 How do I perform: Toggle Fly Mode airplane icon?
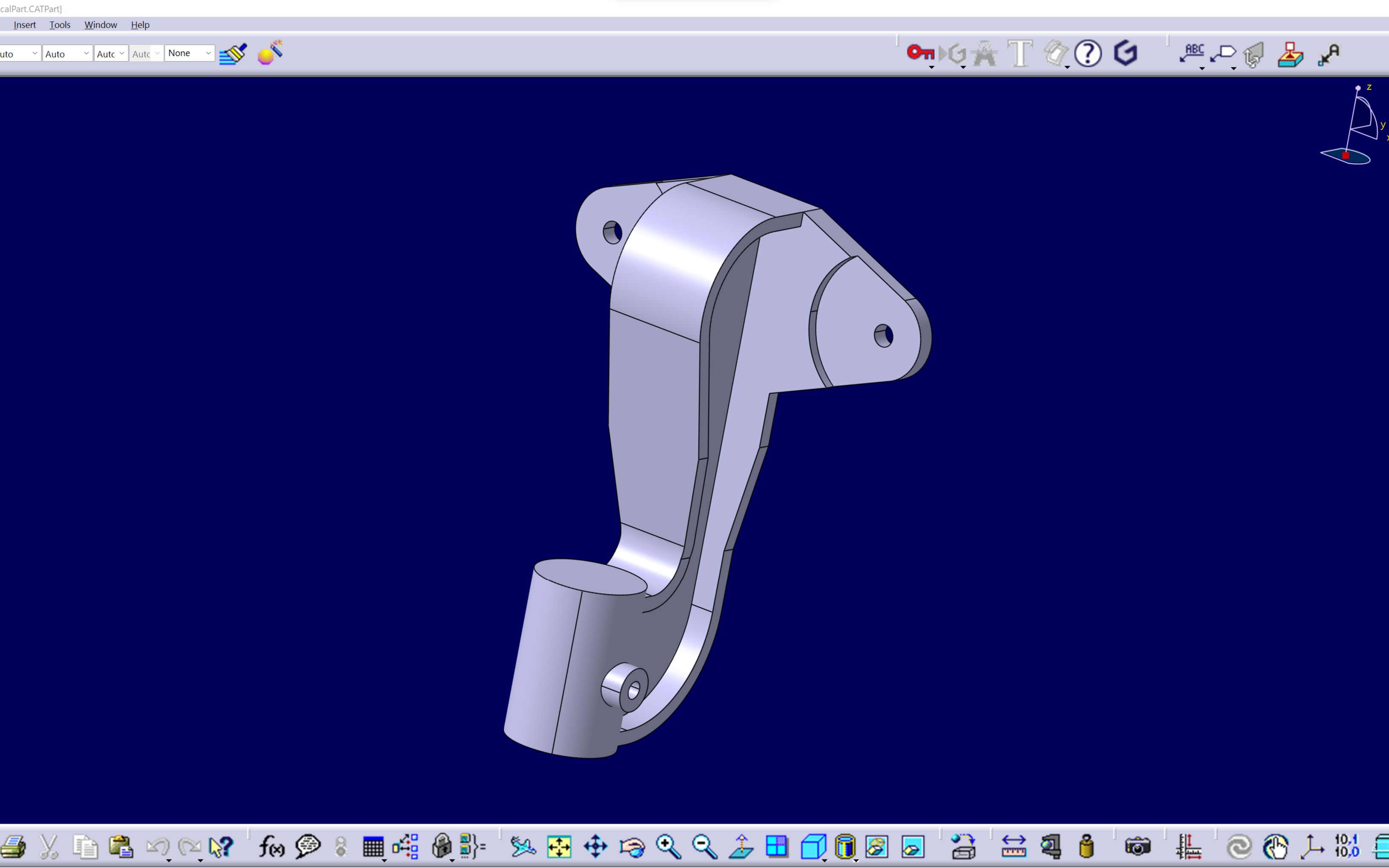[x=523, y=847]
